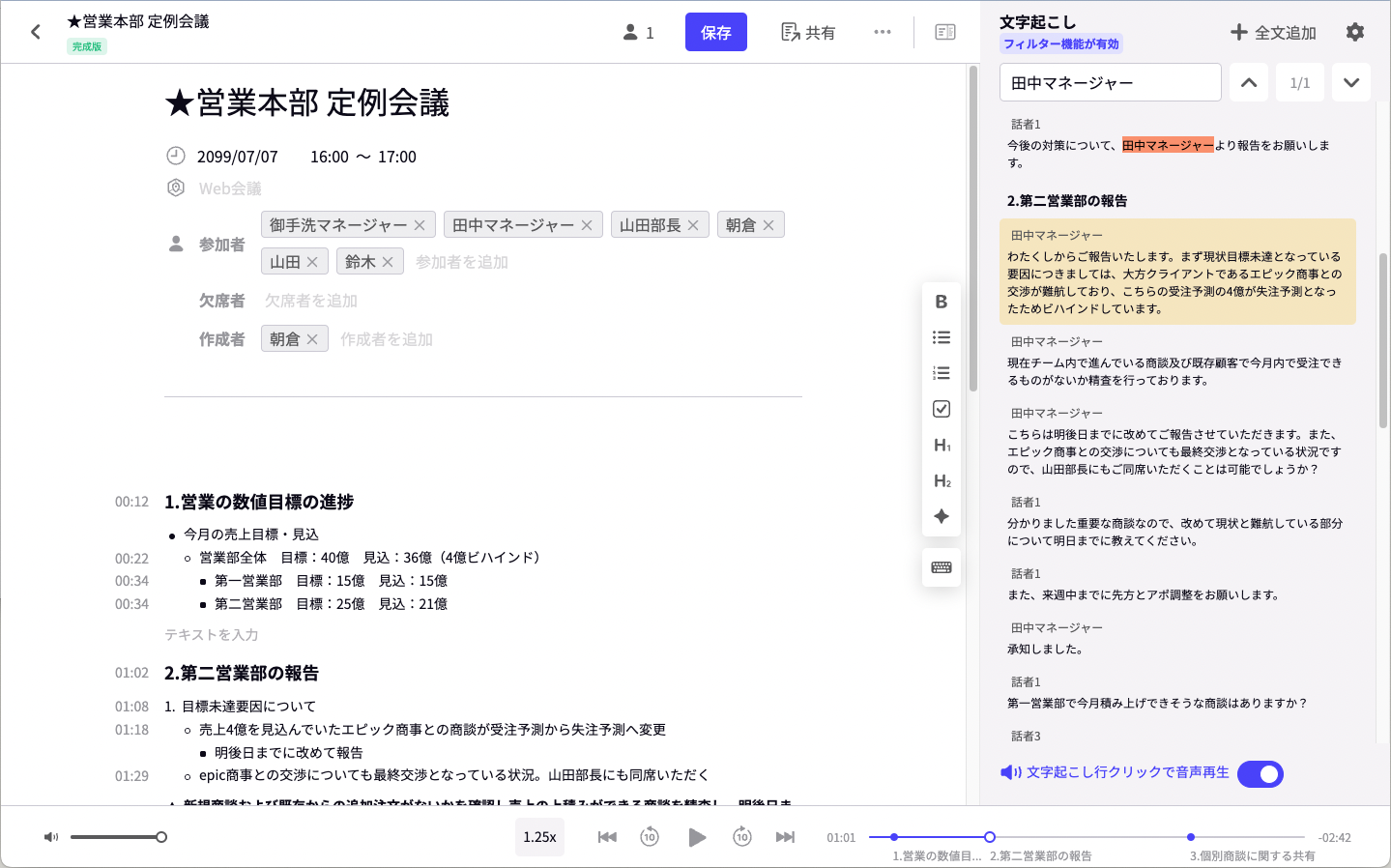The height and width of the screenshot is (868, 1391).
Task: Skip to previous chapter
Action: (x=607, y=837)
